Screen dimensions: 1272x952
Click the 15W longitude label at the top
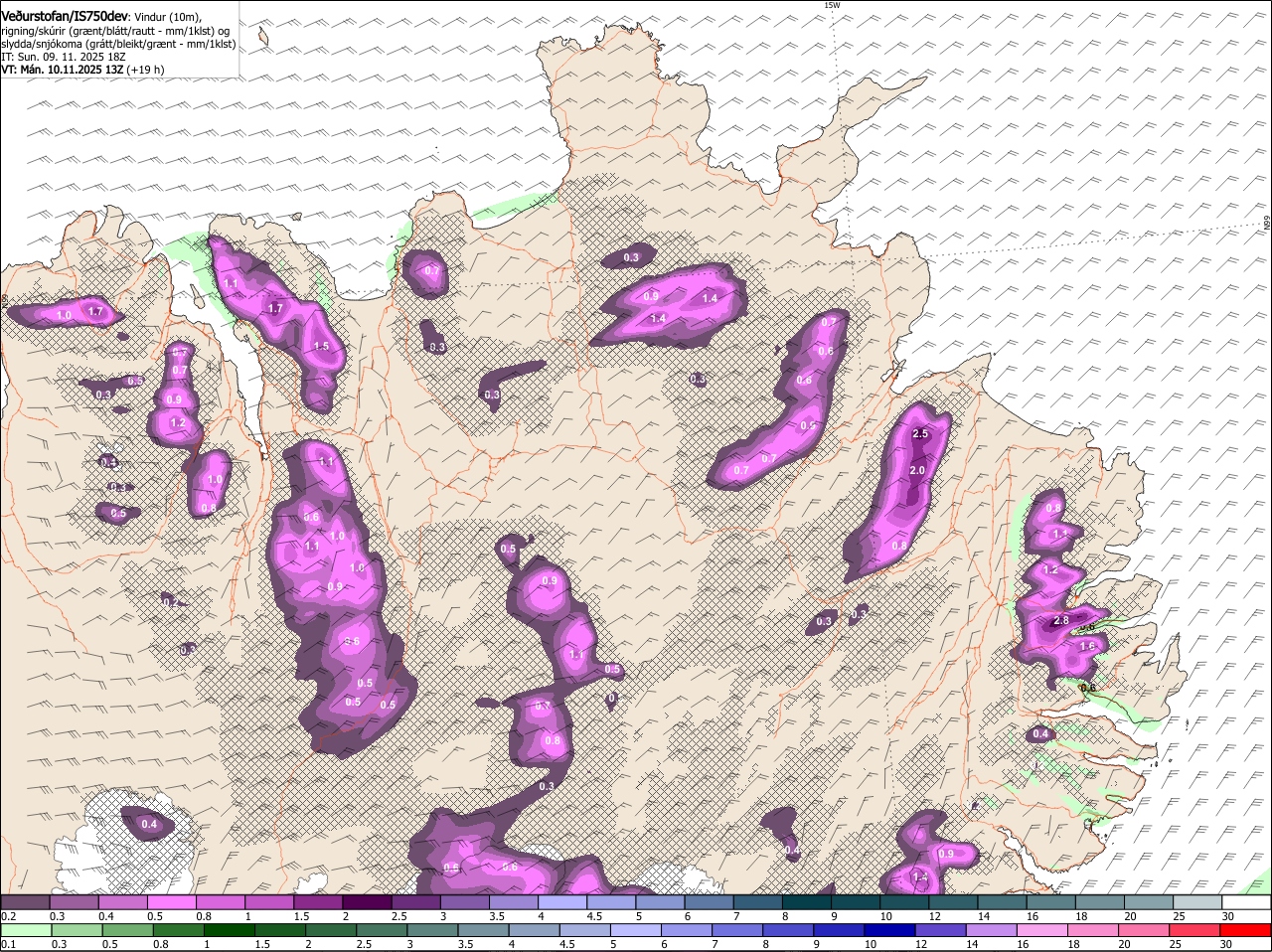click(x=832, y=6)
